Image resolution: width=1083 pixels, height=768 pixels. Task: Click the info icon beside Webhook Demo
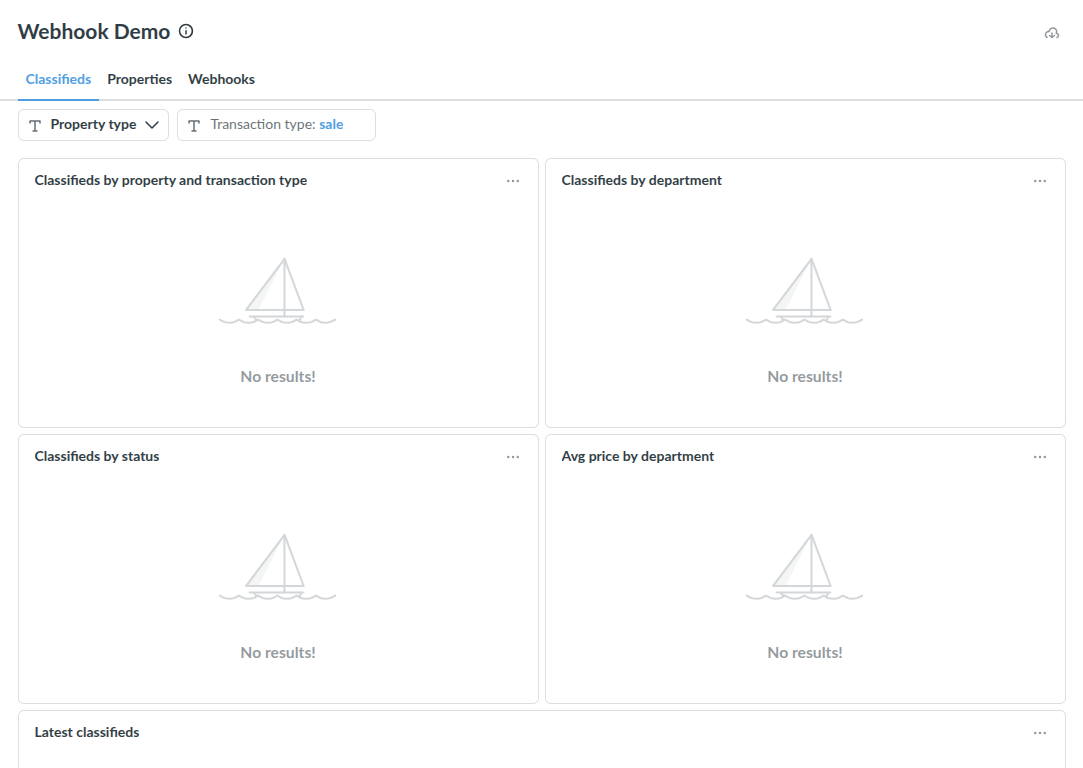(186, 32)
